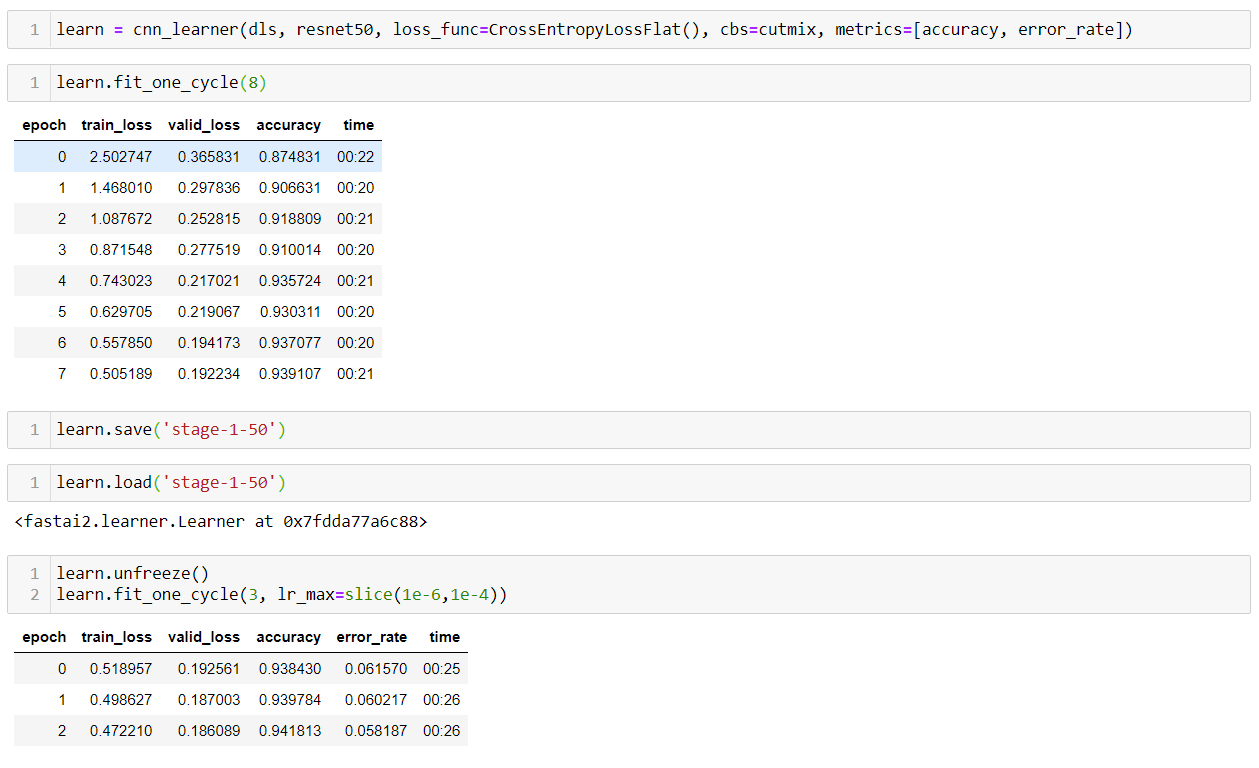Click time header in first table
1259x768 pixels.
[358, 125]
